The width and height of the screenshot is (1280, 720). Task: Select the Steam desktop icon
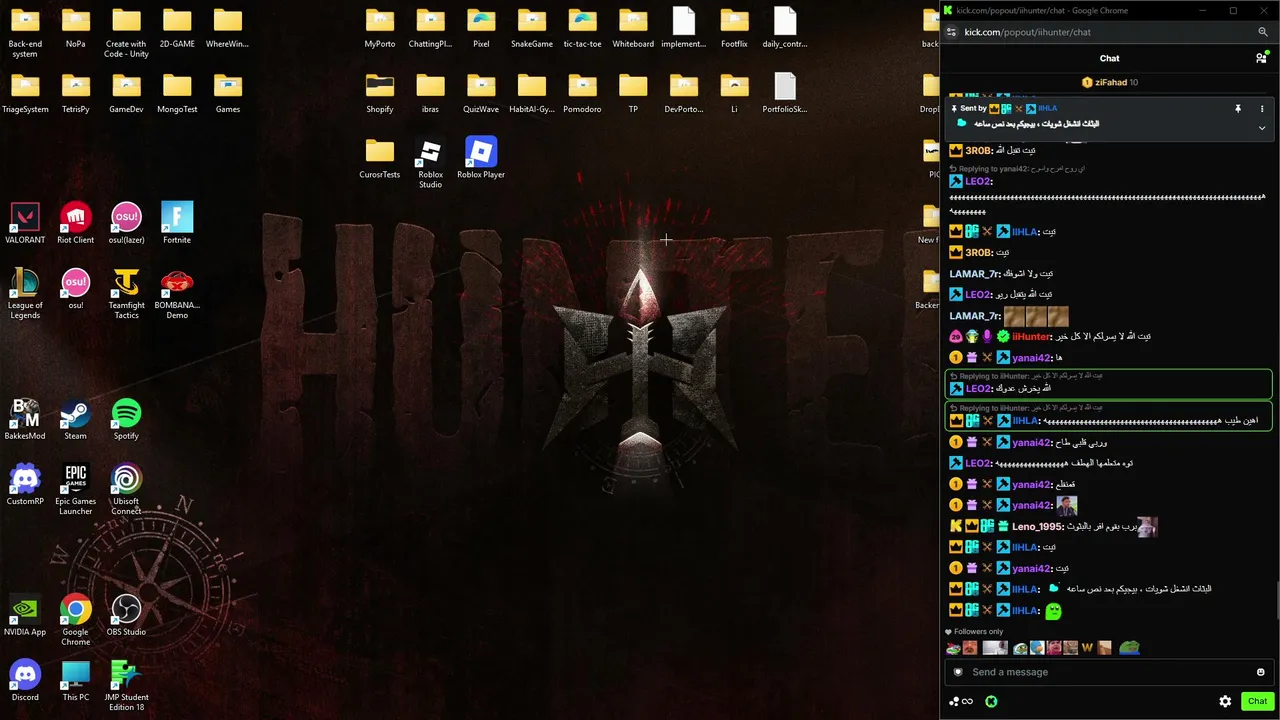coord(76,419)
